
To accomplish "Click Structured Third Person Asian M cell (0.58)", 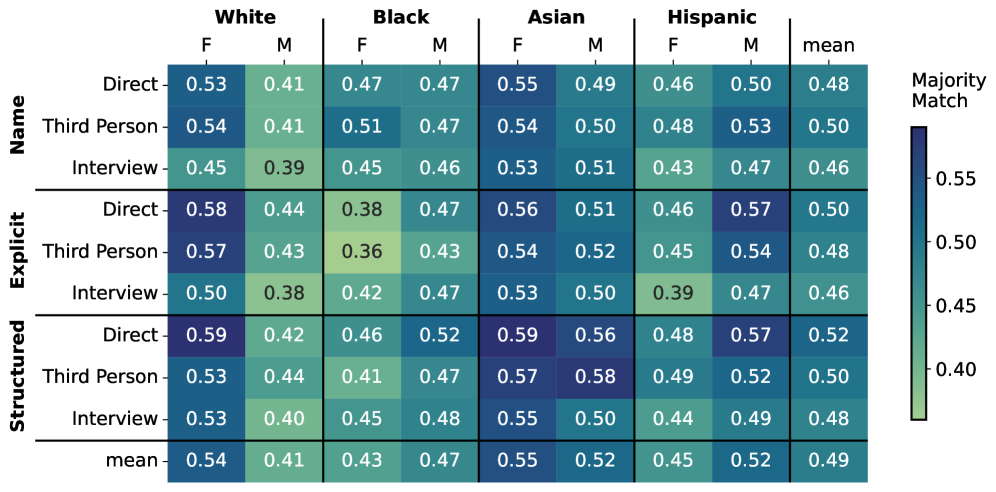I will click(x=595, y=377).
